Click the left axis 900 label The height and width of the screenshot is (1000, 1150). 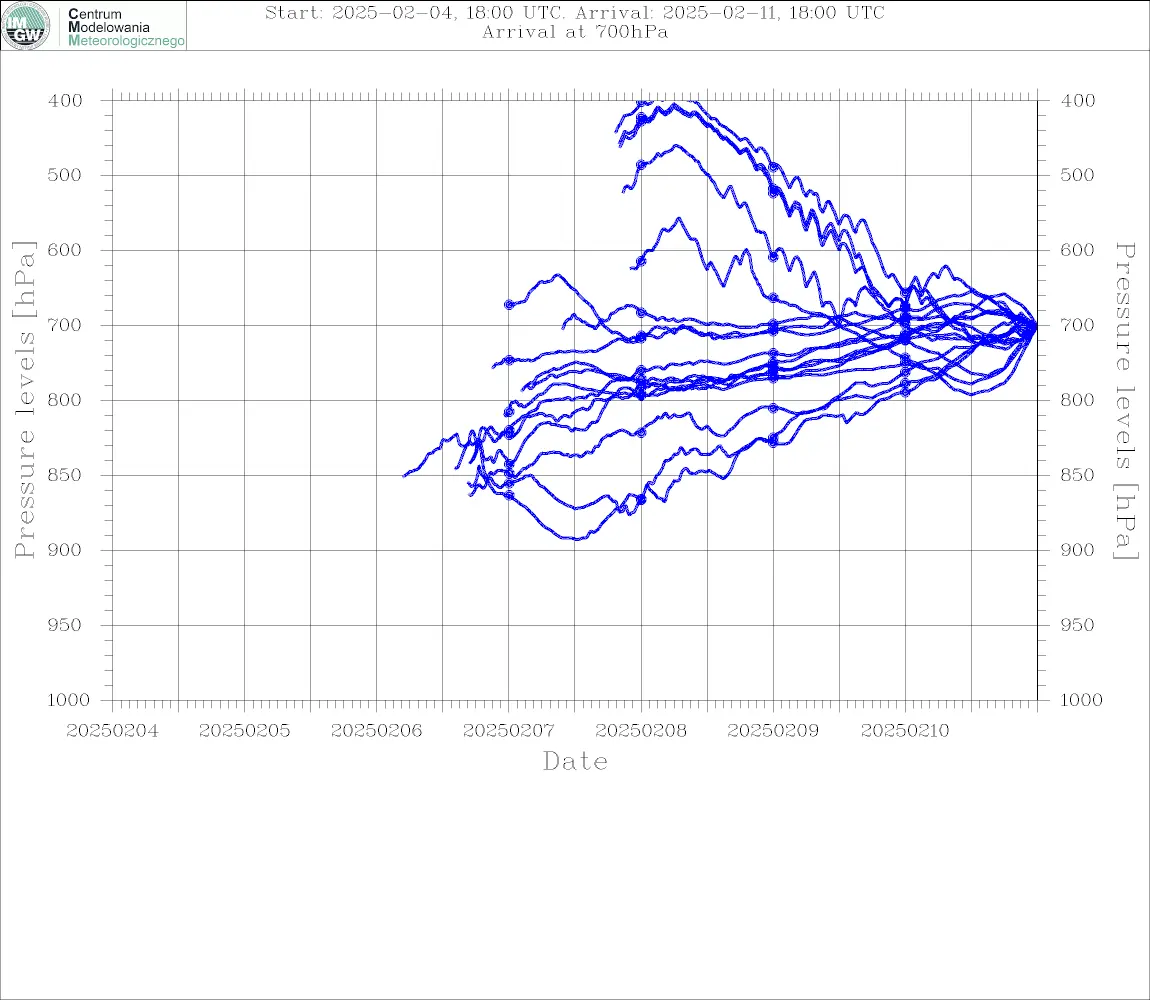[x=65, y=550]
